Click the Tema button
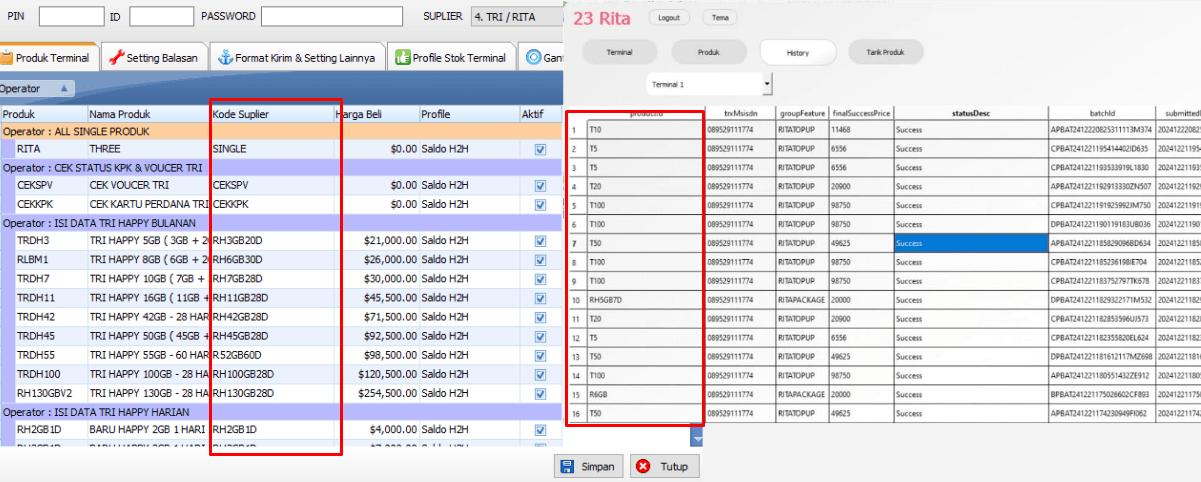This screenshot has width=1201, height=482. coord(718,18)
